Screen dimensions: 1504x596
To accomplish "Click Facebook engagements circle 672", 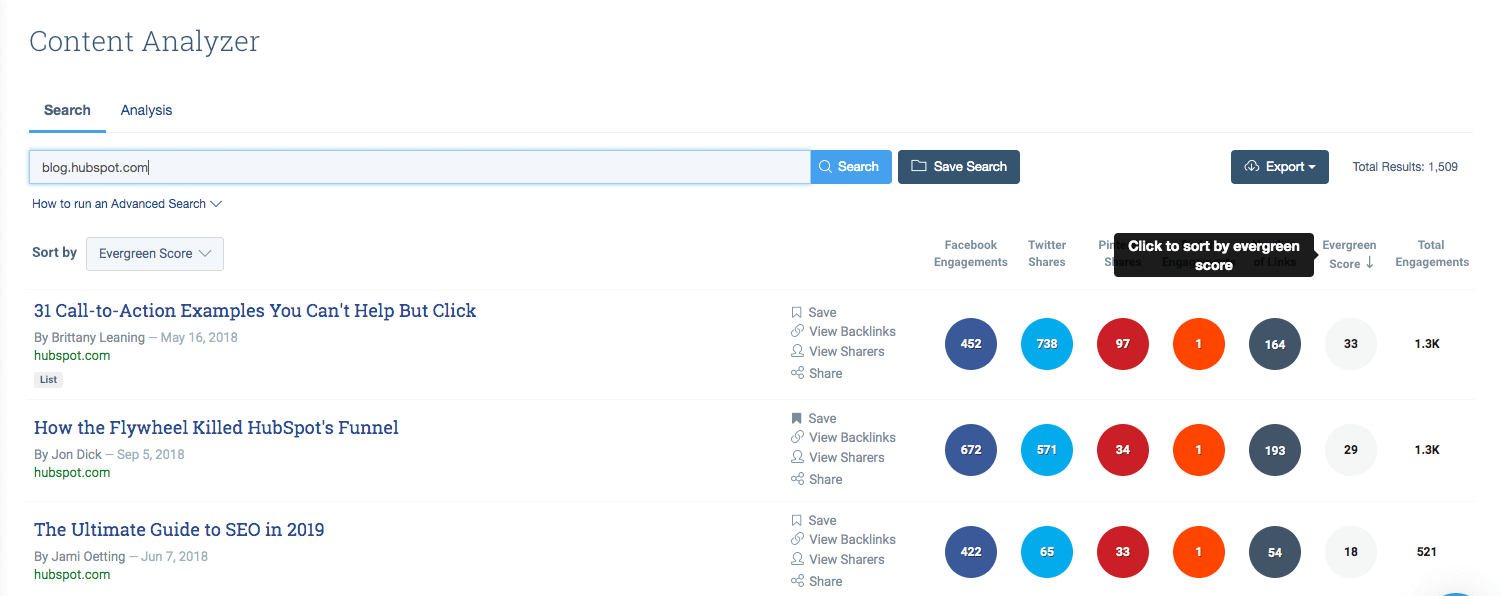I will tap(971, 450).
